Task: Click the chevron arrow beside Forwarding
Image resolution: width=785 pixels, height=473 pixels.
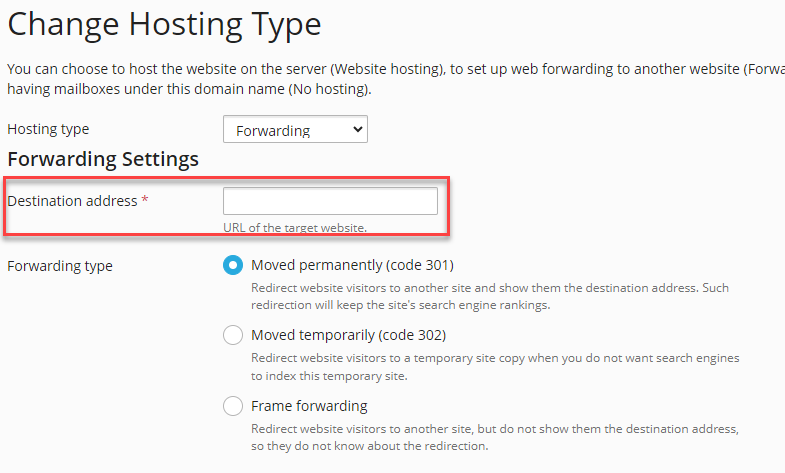Action: 358,130
